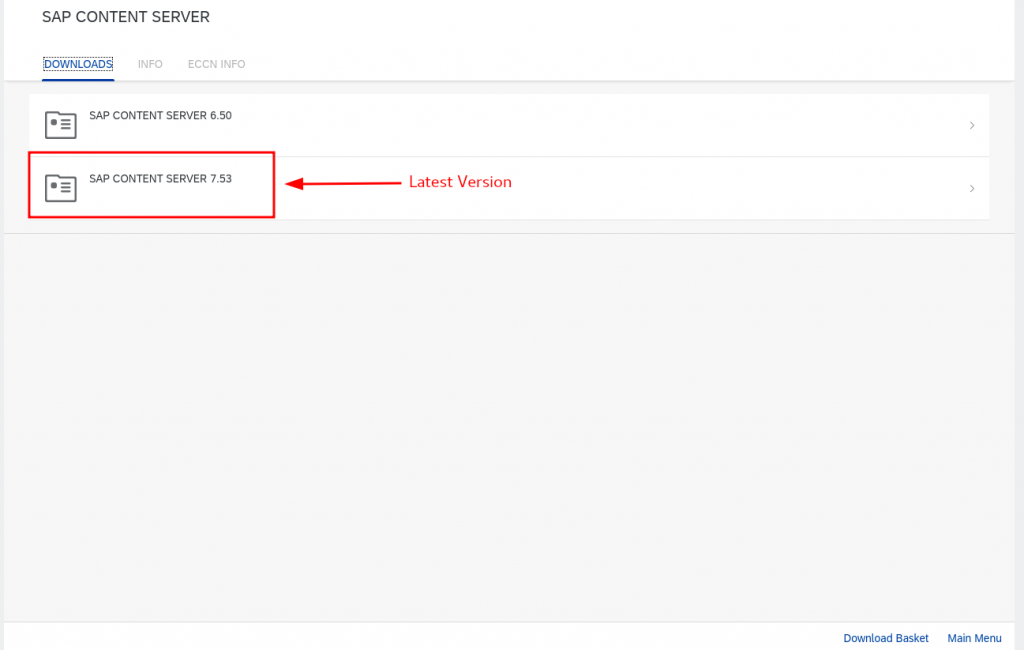Click the SAP CONTENT SERVER page heading
The image size is (1024, 650).
[126, 17]
